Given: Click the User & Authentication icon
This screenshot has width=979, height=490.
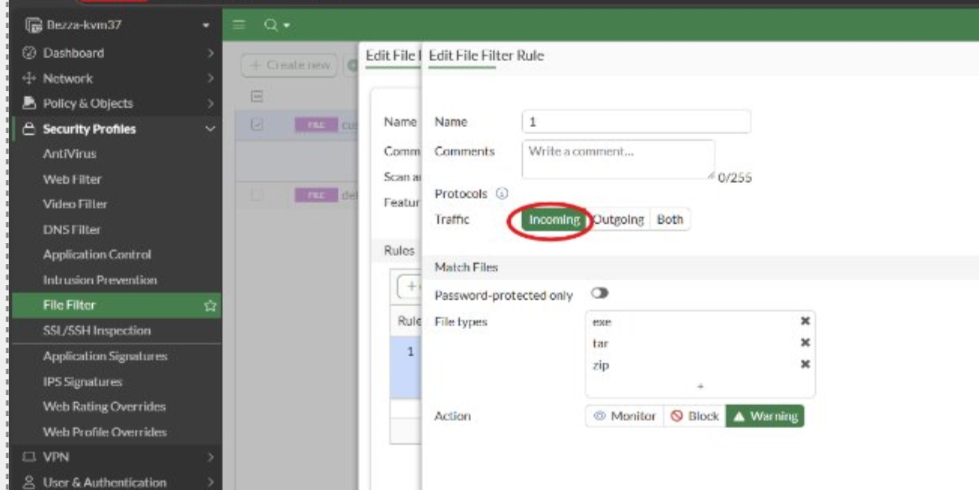Looking at the screenshot, I should [x=29, y=483].
